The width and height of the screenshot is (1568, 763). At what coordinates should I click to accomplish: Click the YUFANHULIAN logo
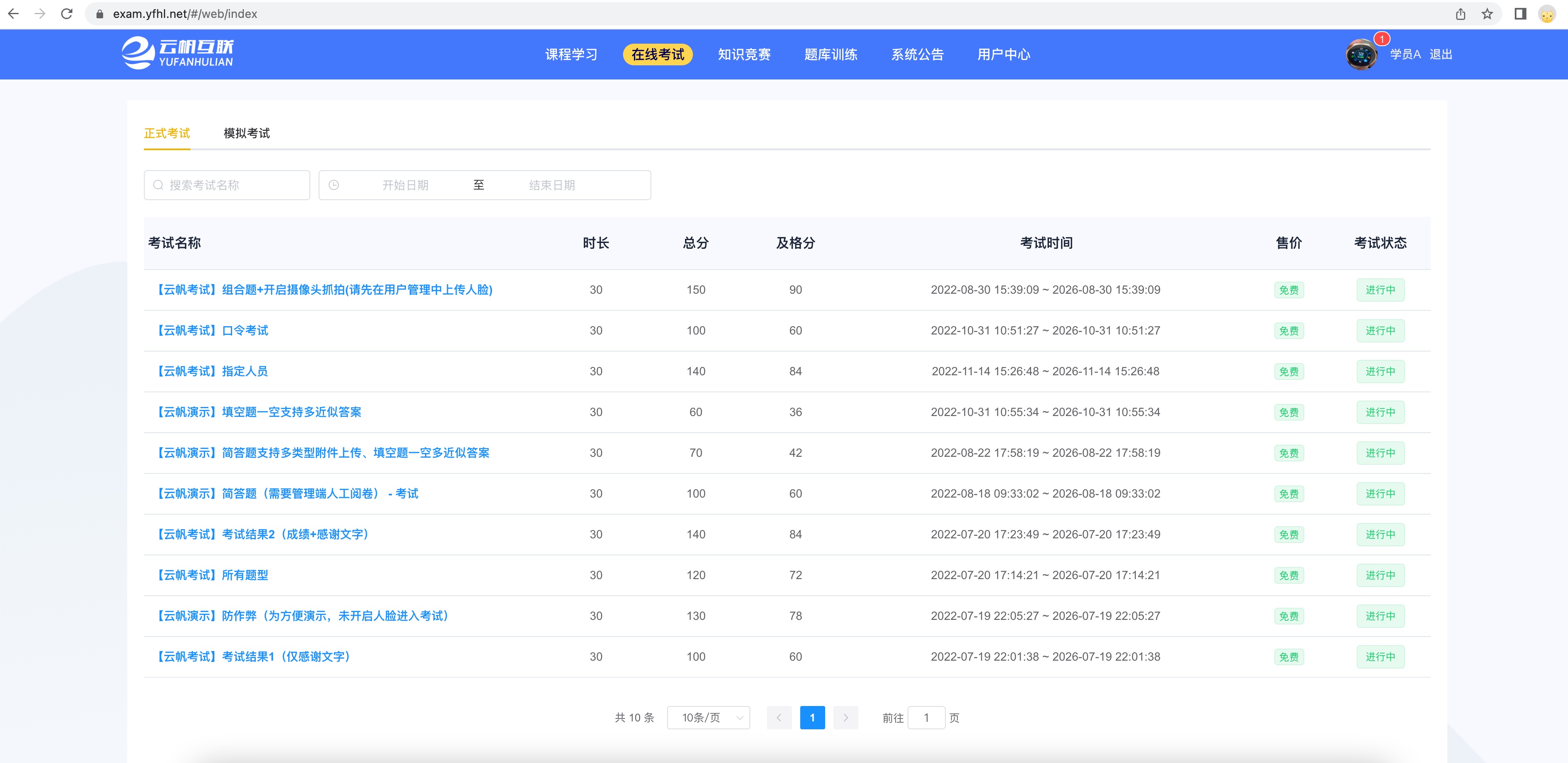coord(177,53)
